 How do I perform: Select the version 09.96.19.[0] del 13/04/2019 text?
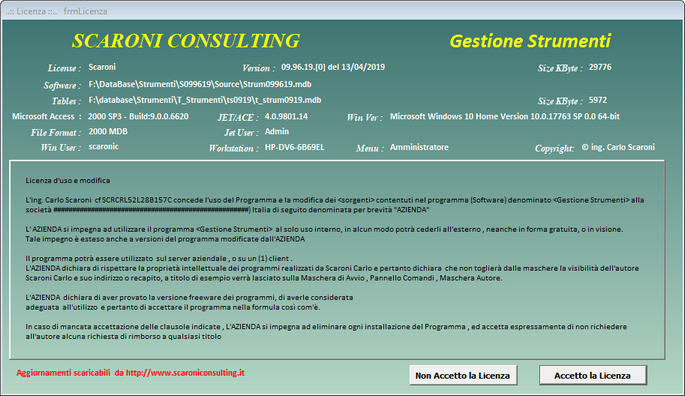coord(333,67)
